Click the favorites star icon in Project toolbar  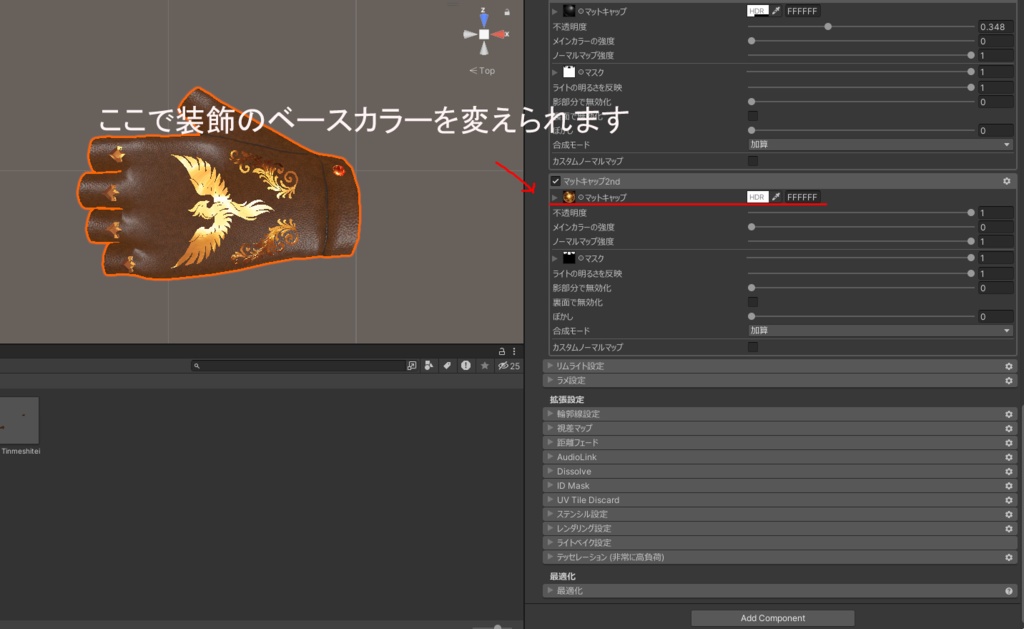click(x=485, y=366)
